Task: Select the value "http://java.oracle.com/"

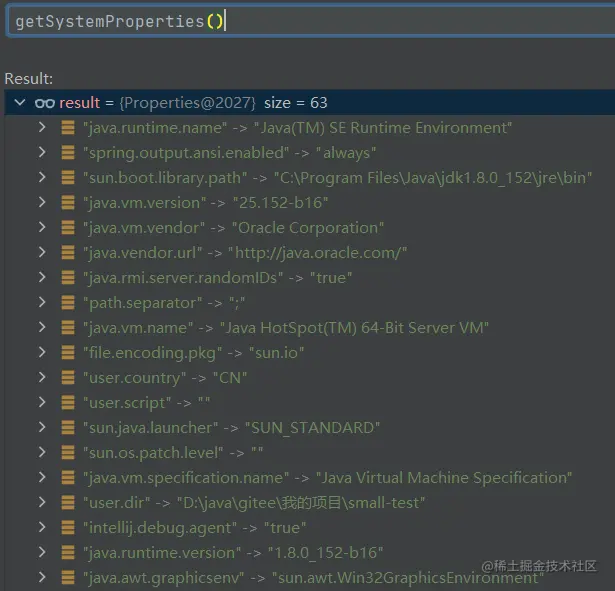Action: pos(318,253)
